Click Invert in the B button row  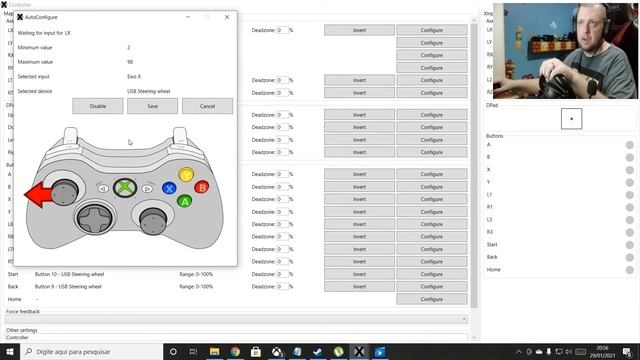coord(359,187)
